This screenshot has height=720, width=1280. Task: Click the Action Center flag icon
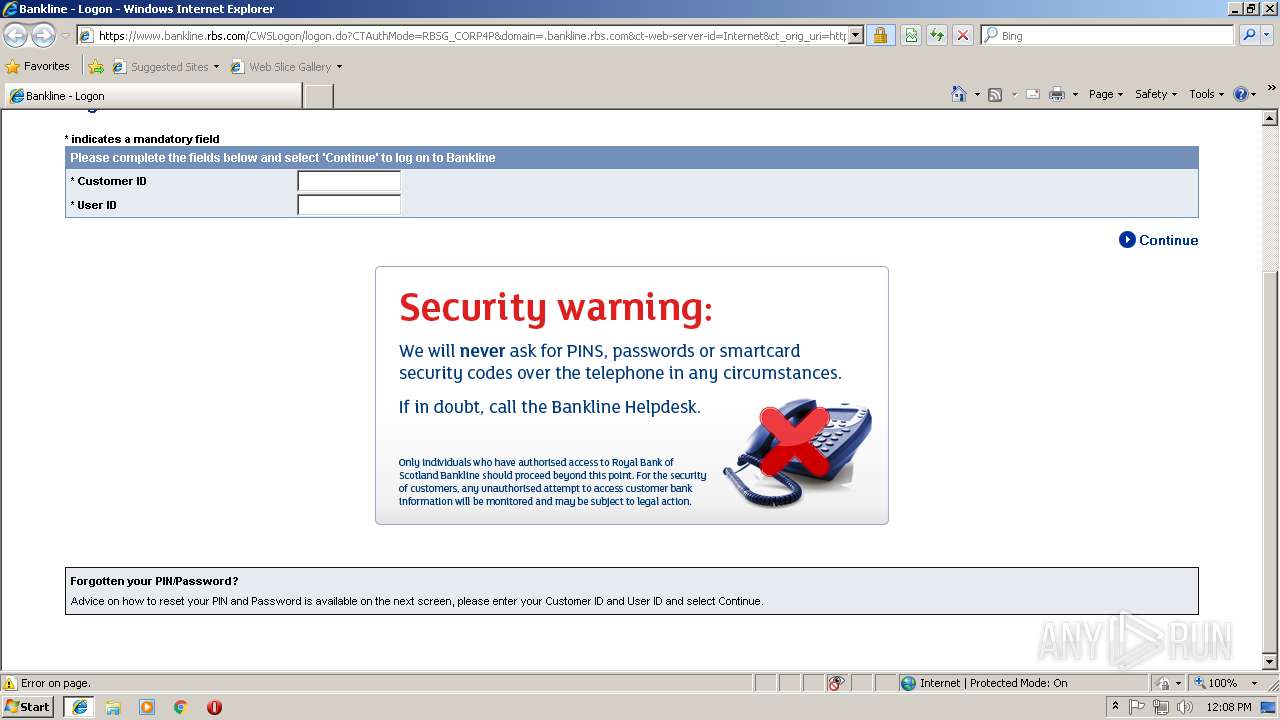1137,707
